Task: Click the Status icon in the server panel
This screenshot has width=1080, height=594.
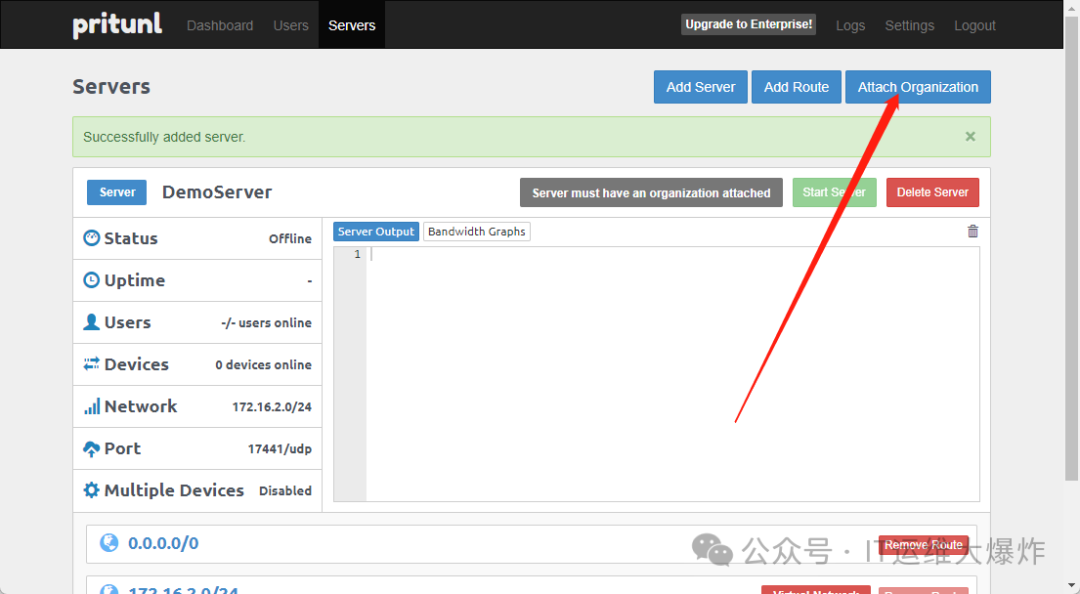Action: coord(92,238)
